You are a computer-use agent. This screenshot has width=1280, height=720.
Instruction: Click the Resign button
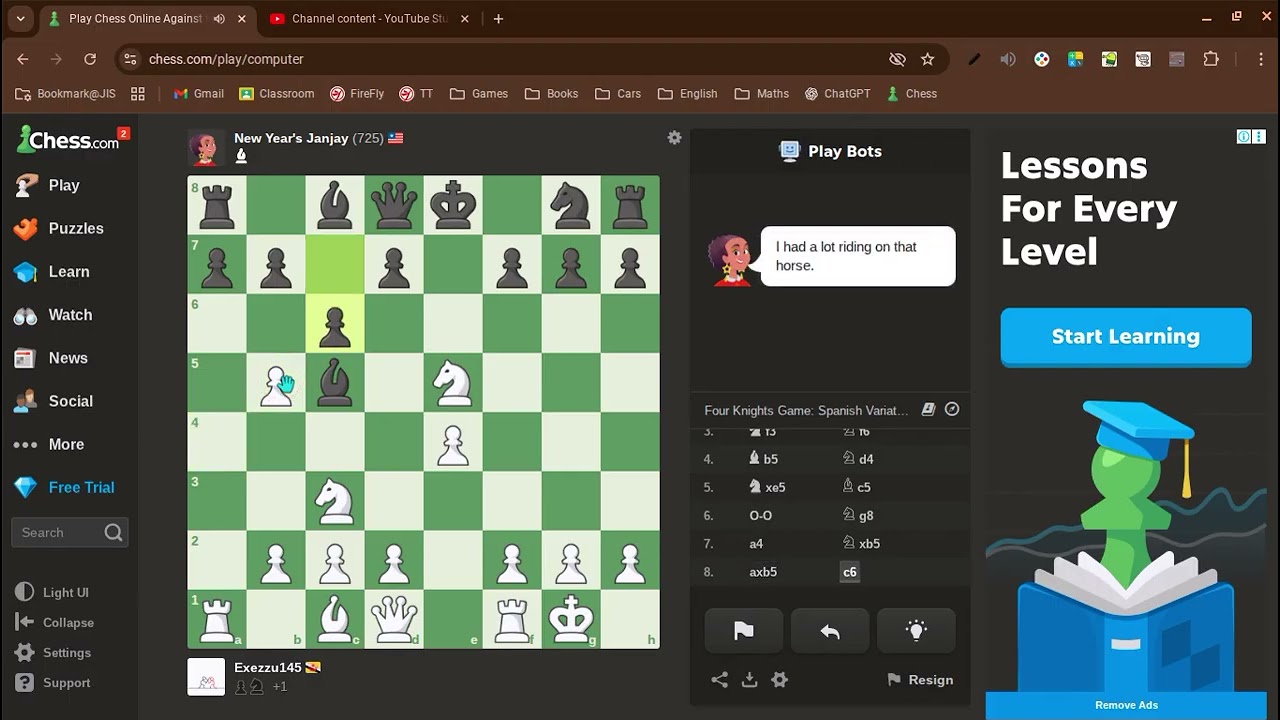coord(920,680)
